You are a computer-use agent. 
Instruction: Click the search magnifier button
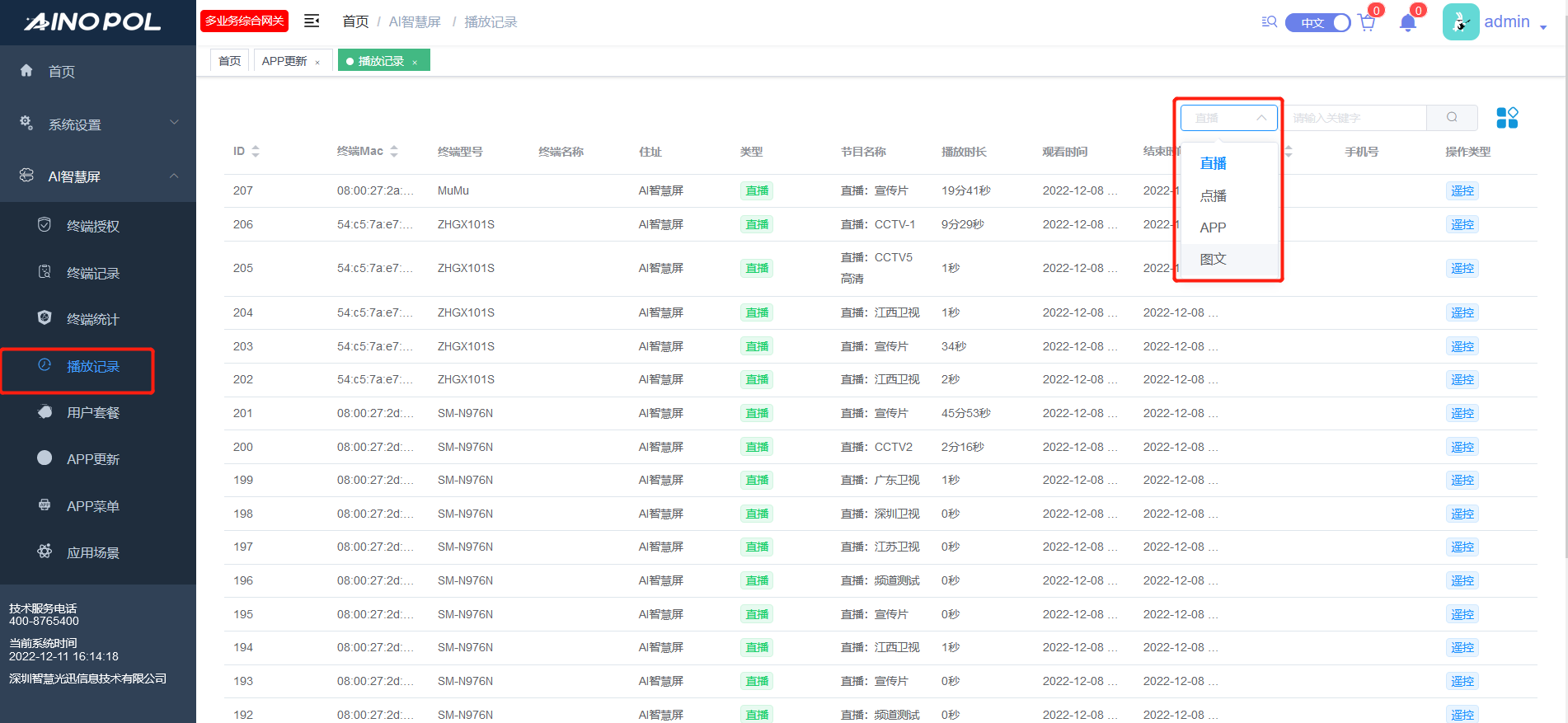[1451, 118]
